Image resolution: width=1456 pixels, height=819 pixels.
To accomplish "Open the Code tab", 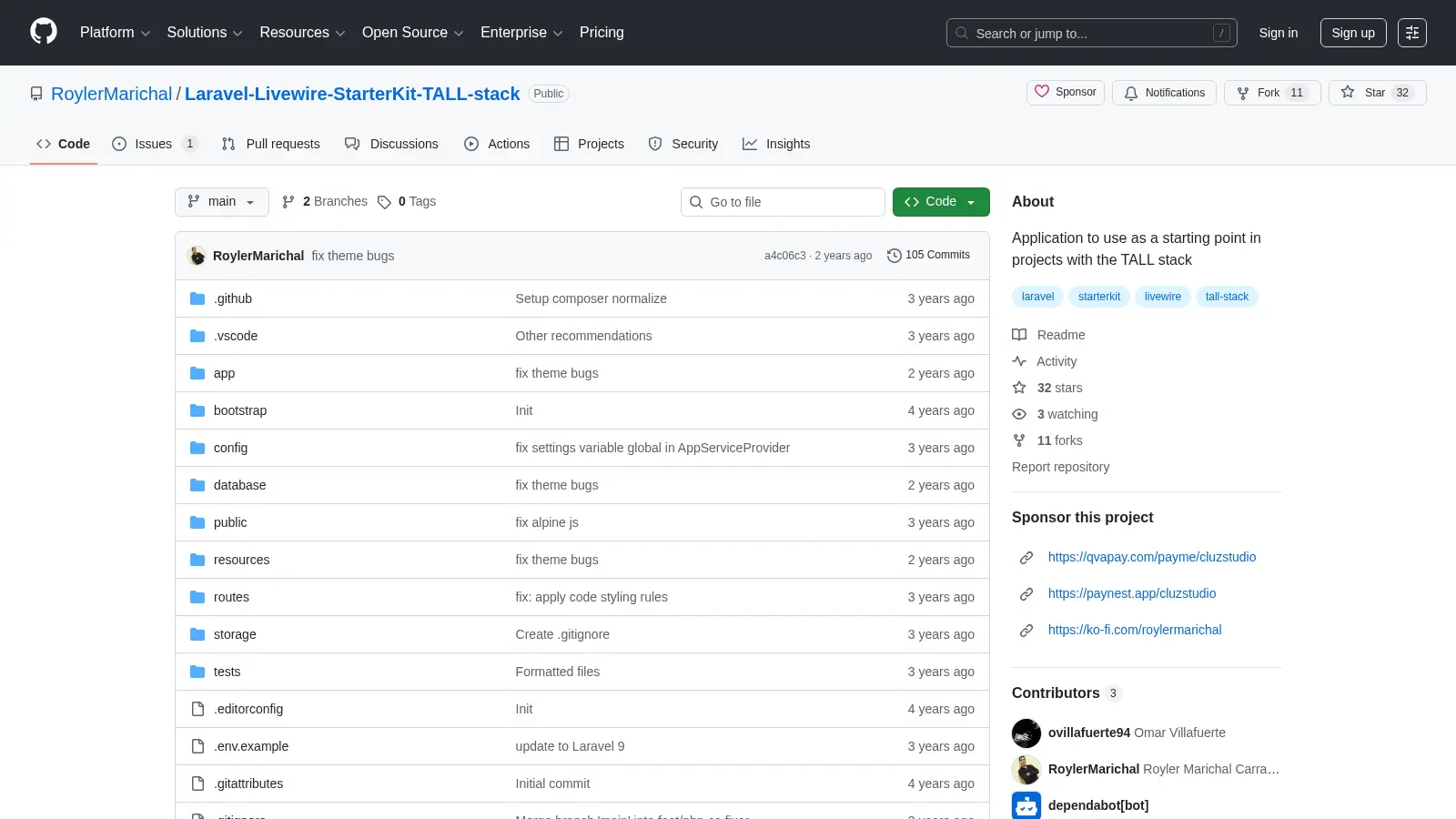I will point(64,144).
